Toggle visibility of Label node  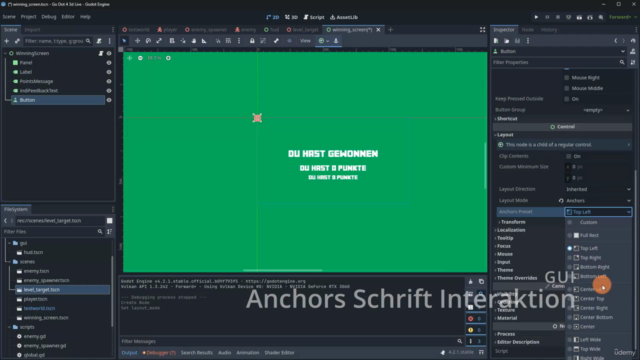pyautogui.click(x=109, y=72)
